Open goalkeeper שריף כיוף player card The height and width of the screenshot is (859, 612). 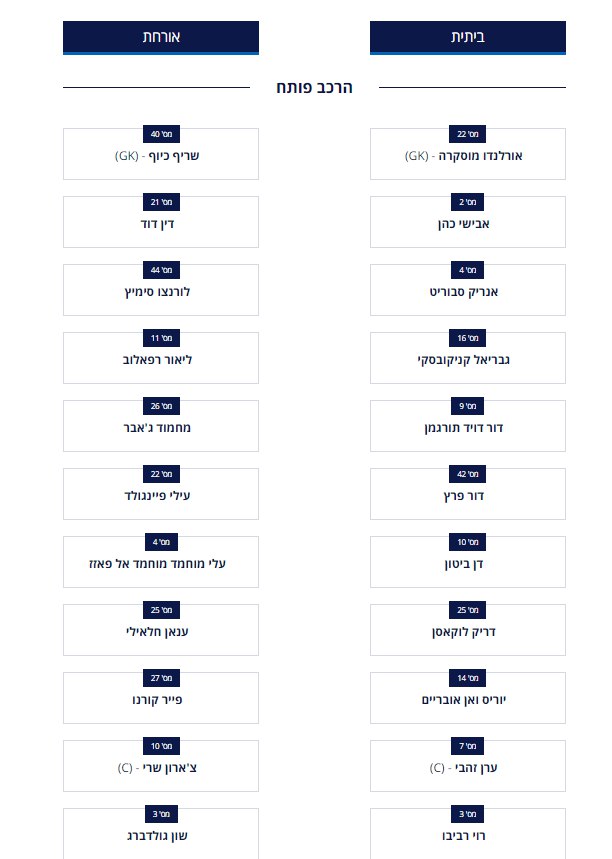[160, 155]
